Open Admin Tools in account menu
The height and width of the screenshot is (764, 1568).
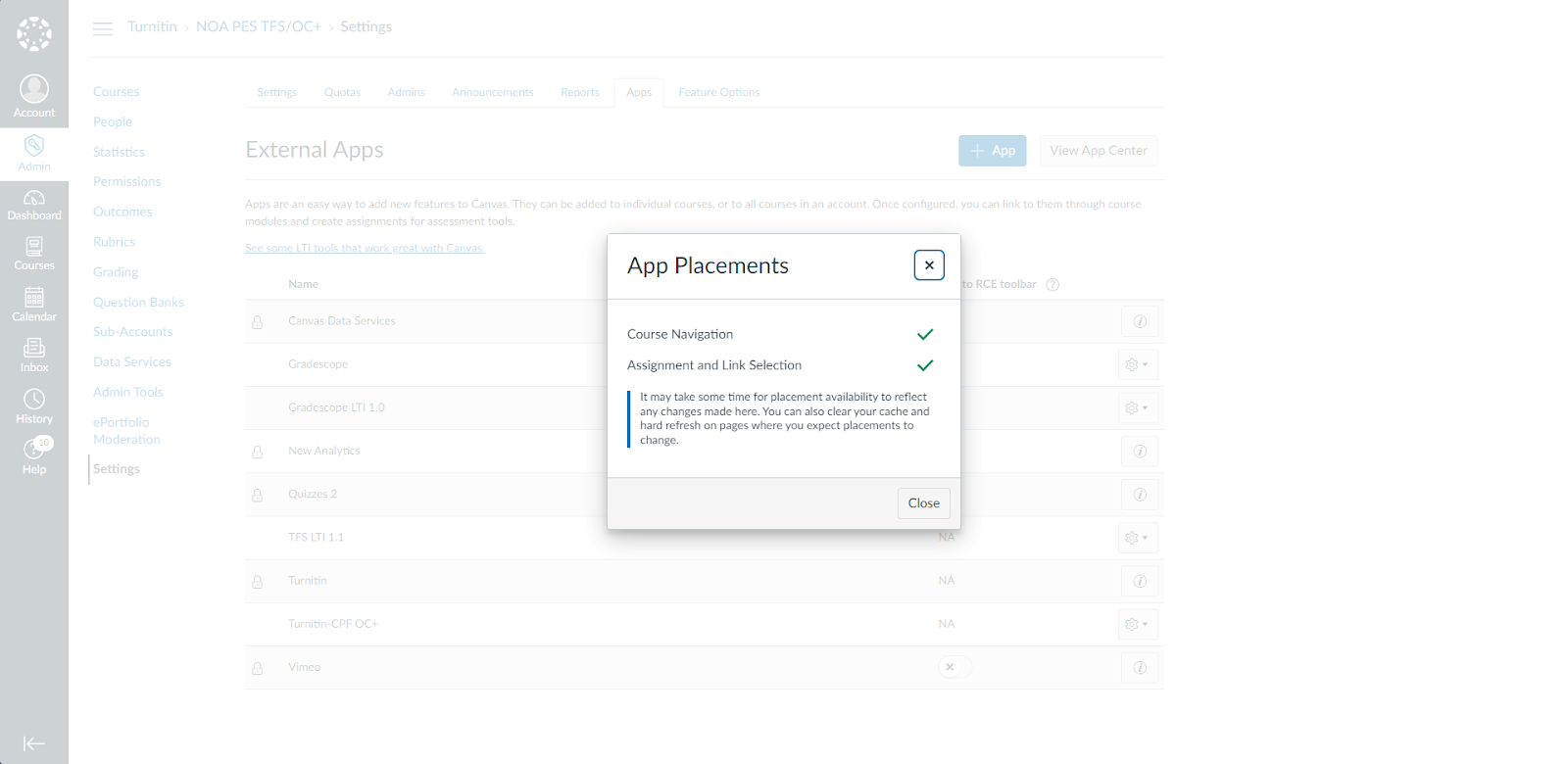coord(127,393)
